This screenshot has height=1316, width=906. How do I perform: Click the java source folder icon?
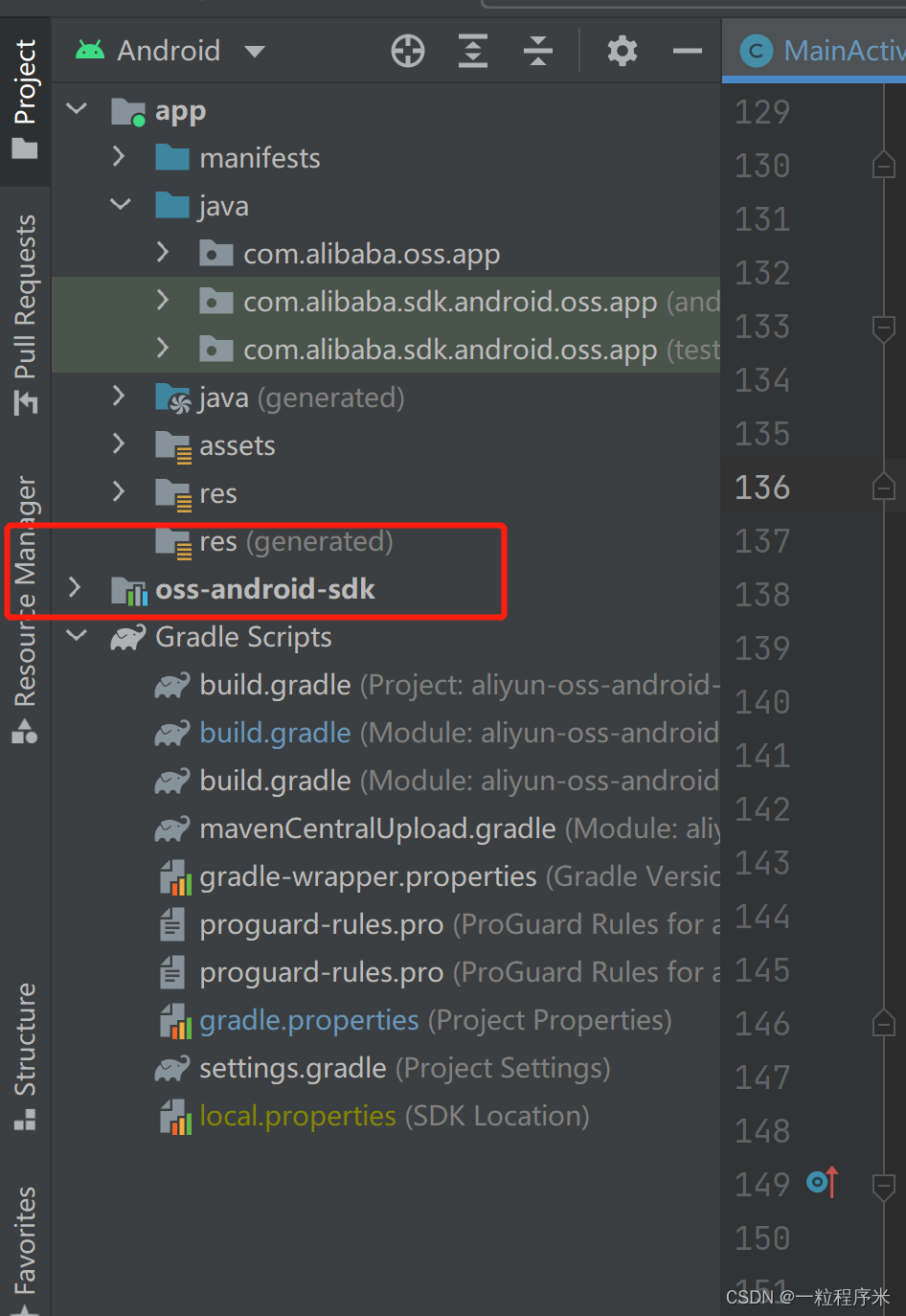[172, 205]
